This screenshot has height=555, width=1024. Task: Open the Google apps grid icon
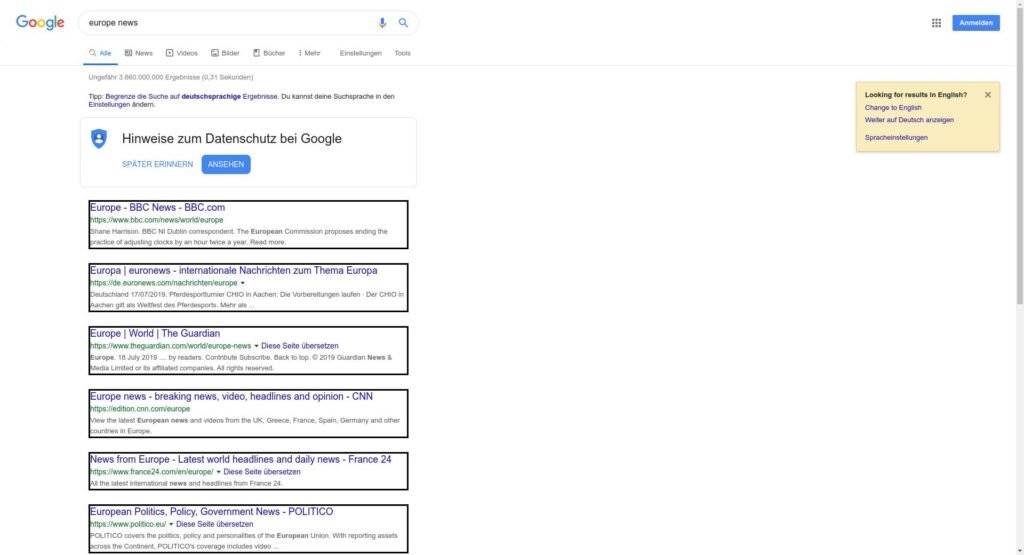point(936,23)
